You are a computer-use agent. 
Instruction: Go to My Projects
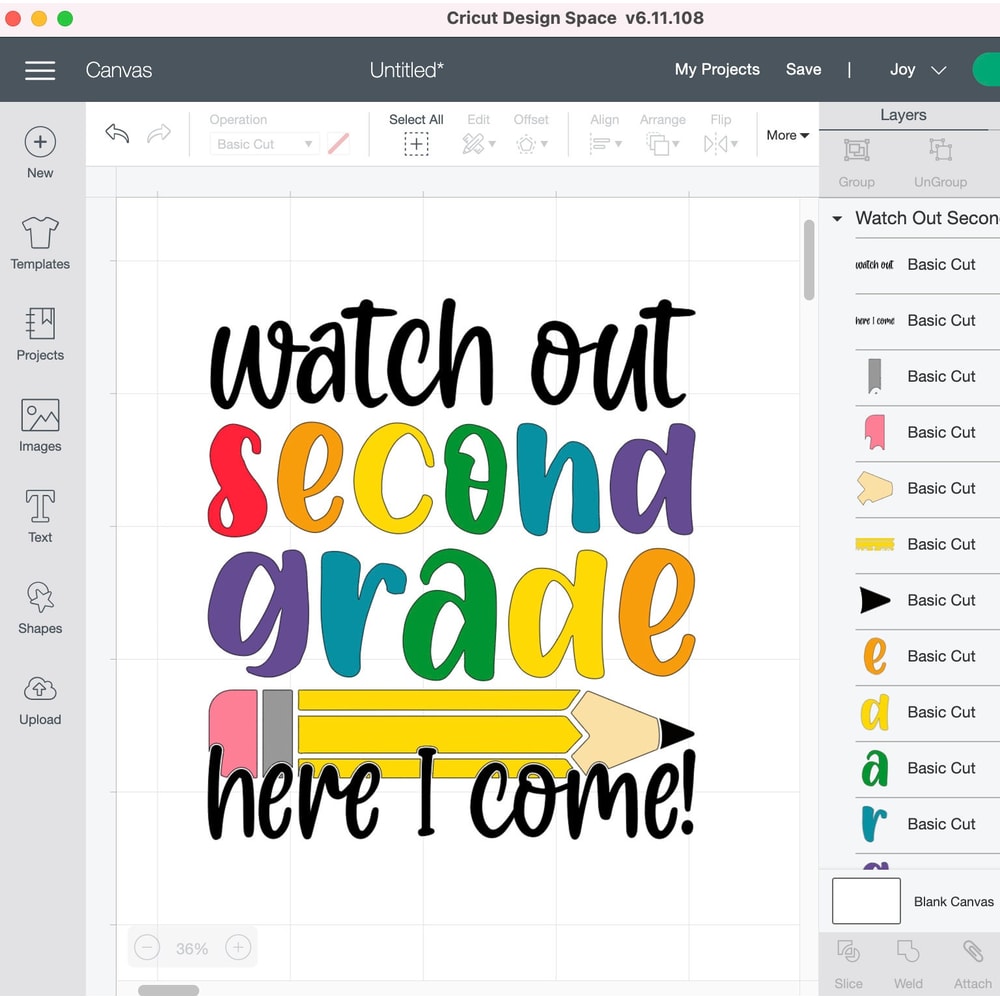[717, 69]
